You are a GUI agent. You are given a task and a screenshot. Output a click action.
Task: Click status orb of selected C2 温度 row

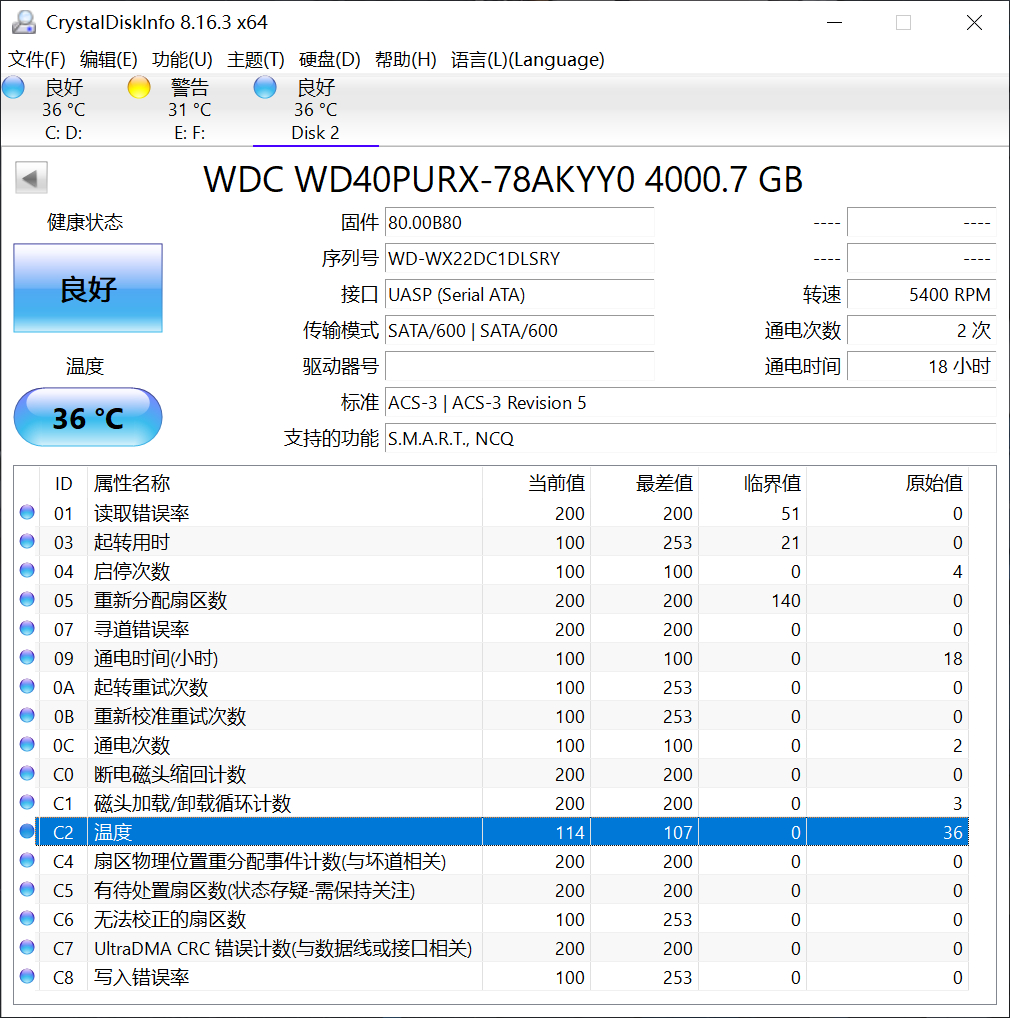click(x=27, y=831)
